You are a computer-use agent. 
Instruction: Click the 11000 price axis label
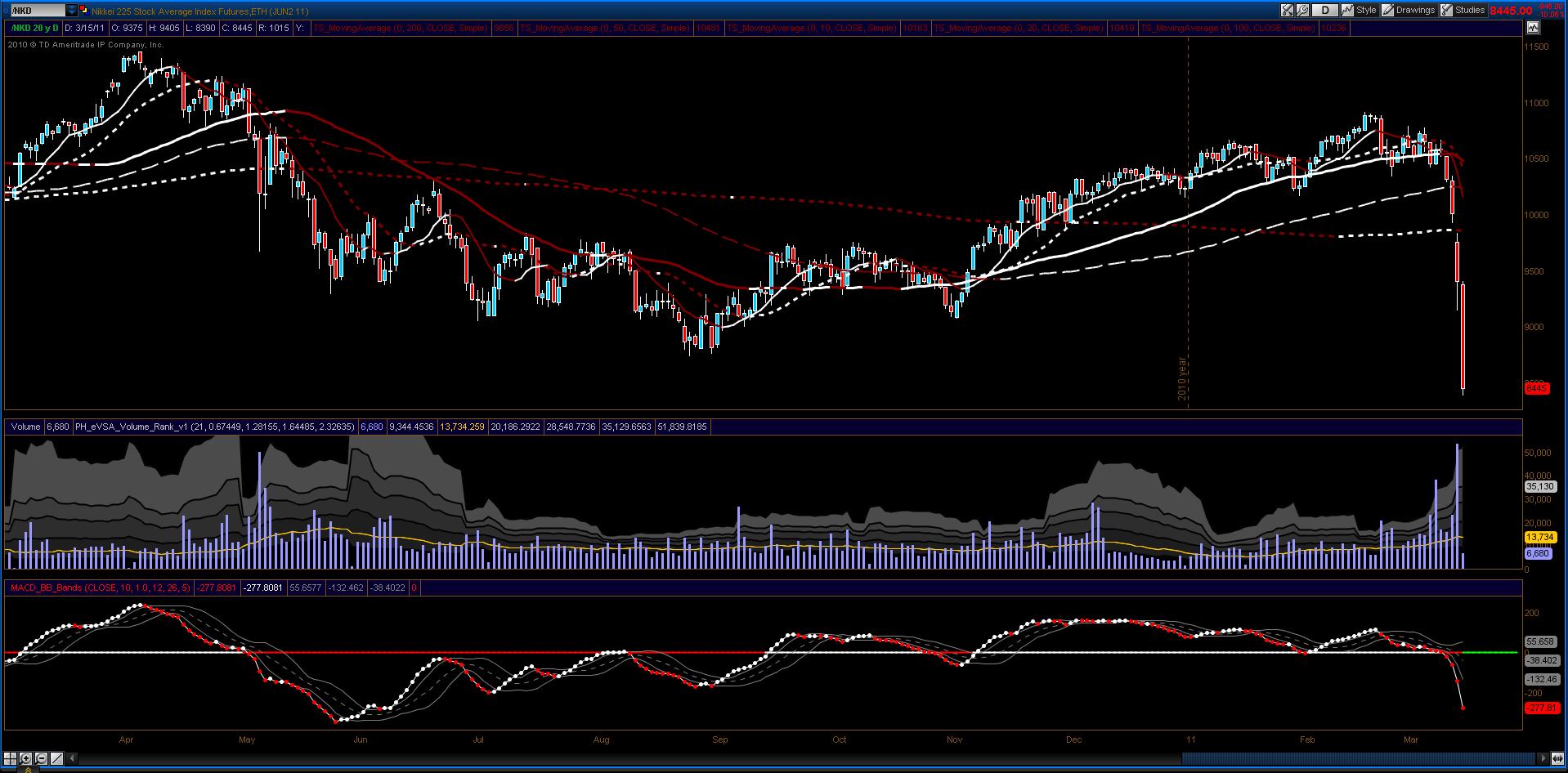(x=1538, y=103)
